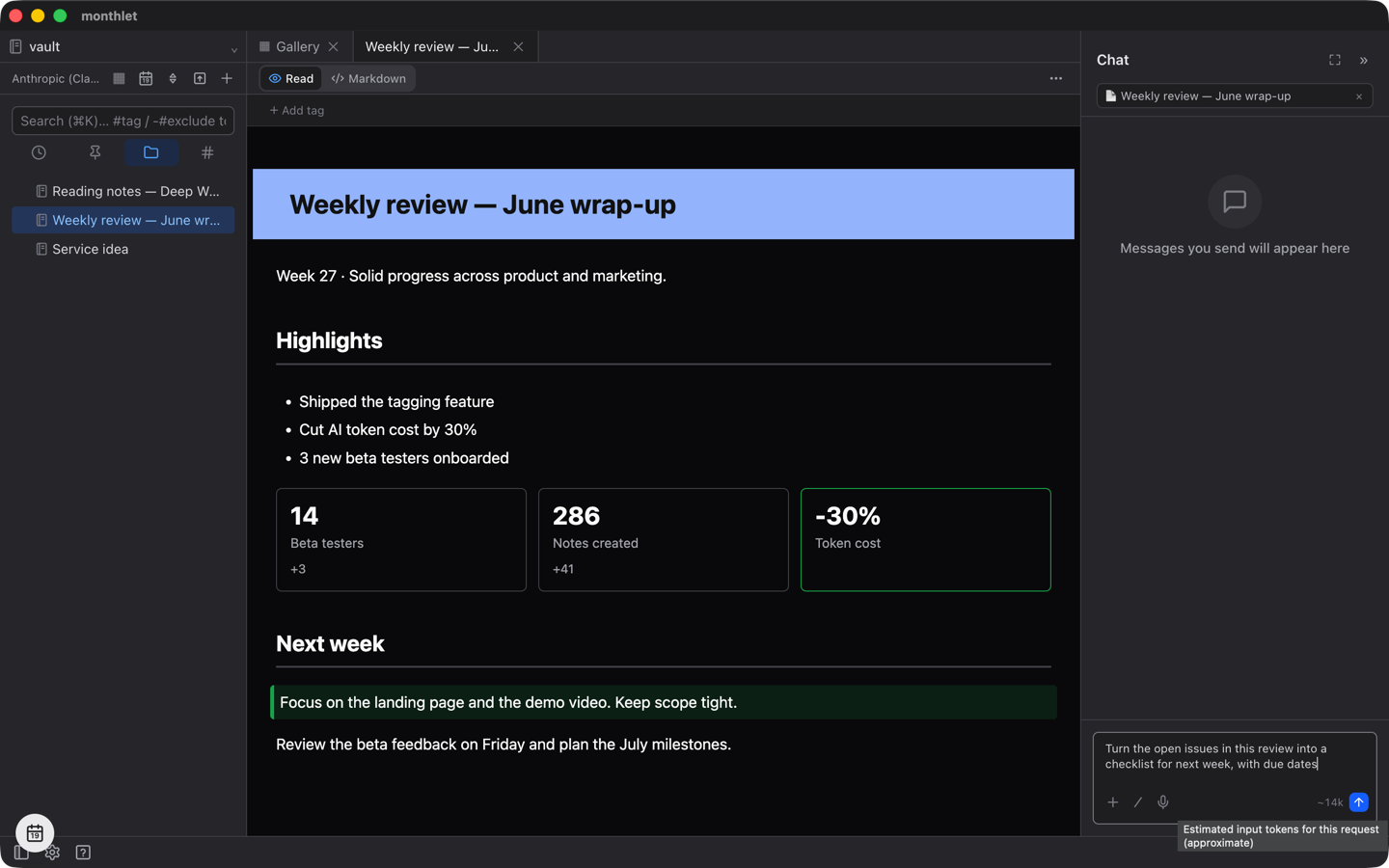
Task: Switch to Markdown mode
Action: pos(368,78)
